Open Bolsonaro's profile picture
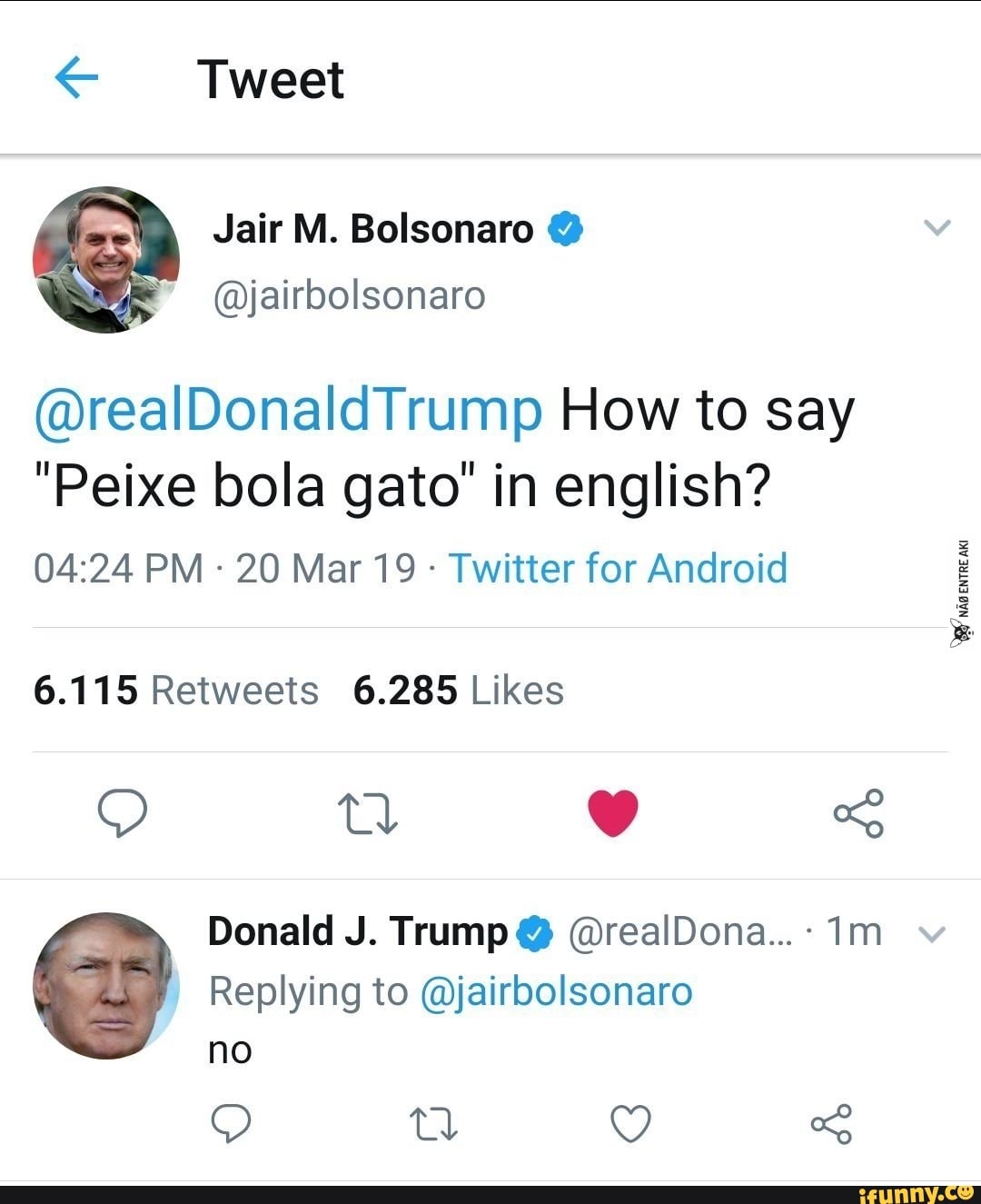 (106, 259)
